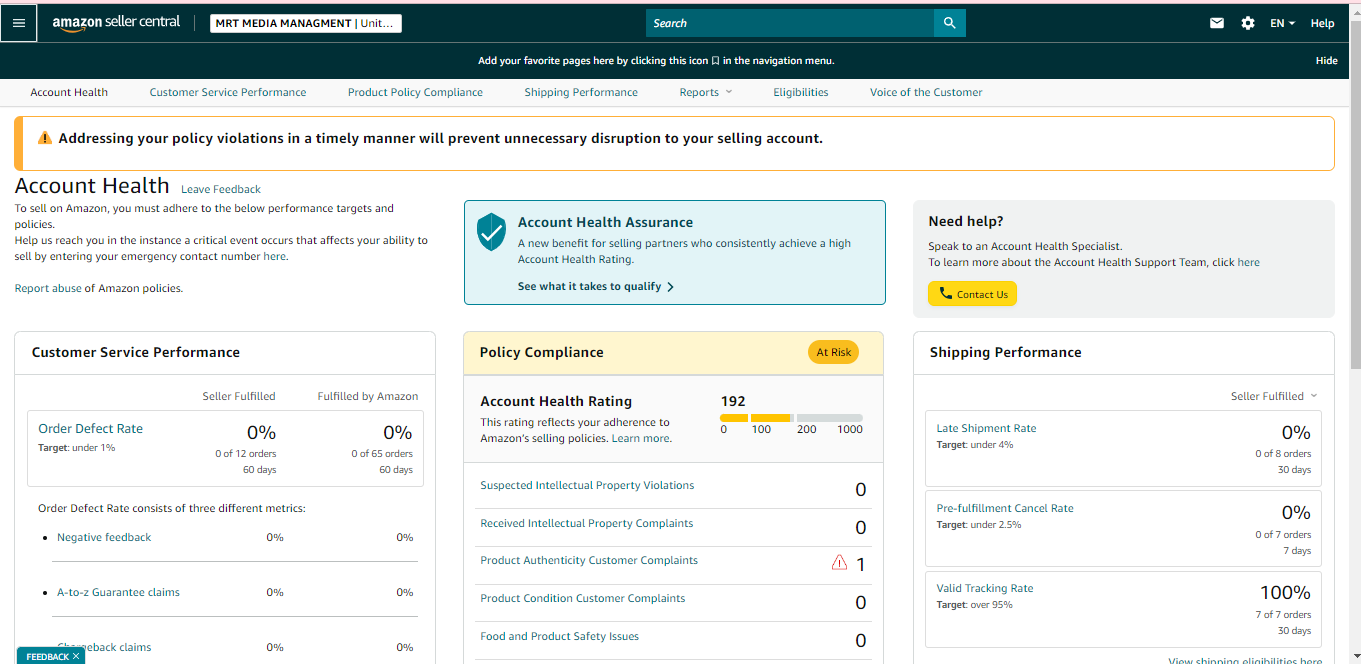The image size is (1361, 664).
Task: Click the red alert icon beside Product Authenticity
Action: (x=840, y=563)
